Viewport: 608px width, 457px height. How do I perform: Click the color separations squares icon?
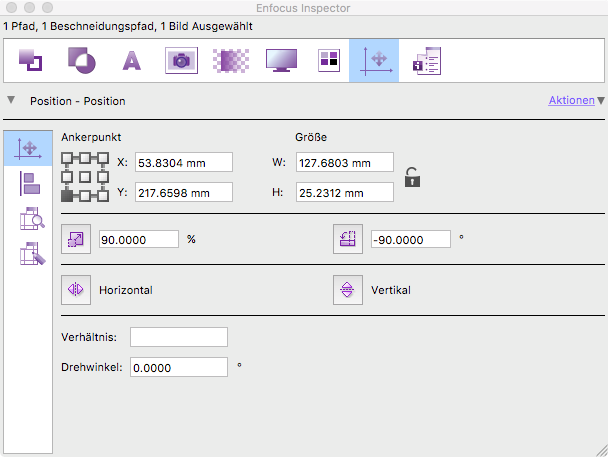pyautogui.click(x=328, y=60)
